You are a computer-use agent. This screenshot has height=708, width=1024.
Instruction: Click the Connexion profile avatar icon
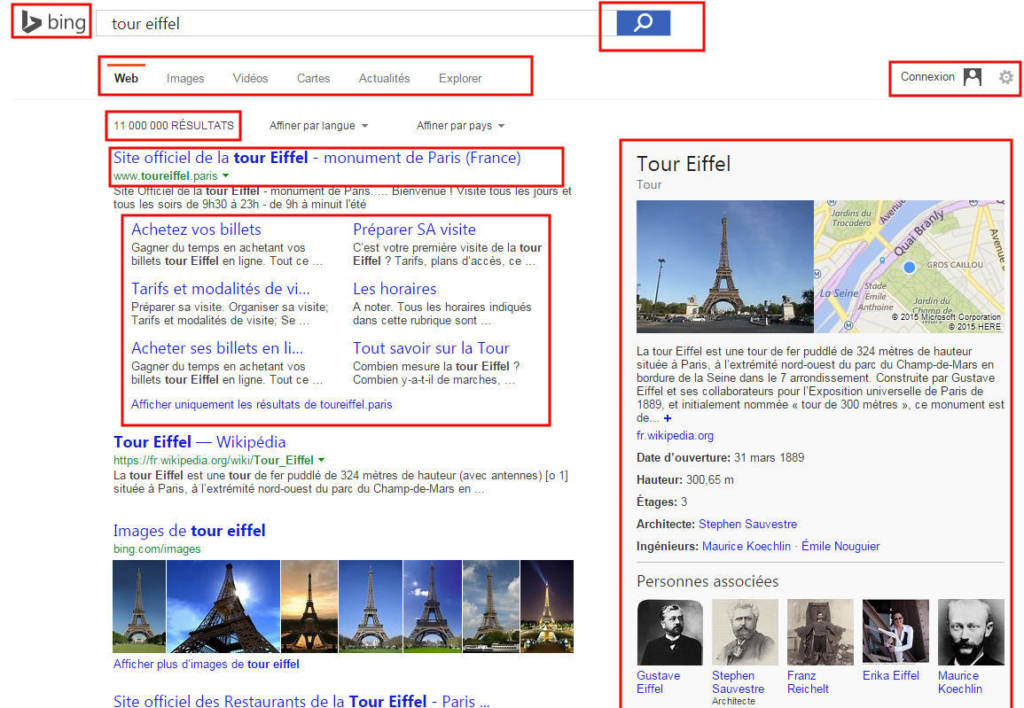972,77
